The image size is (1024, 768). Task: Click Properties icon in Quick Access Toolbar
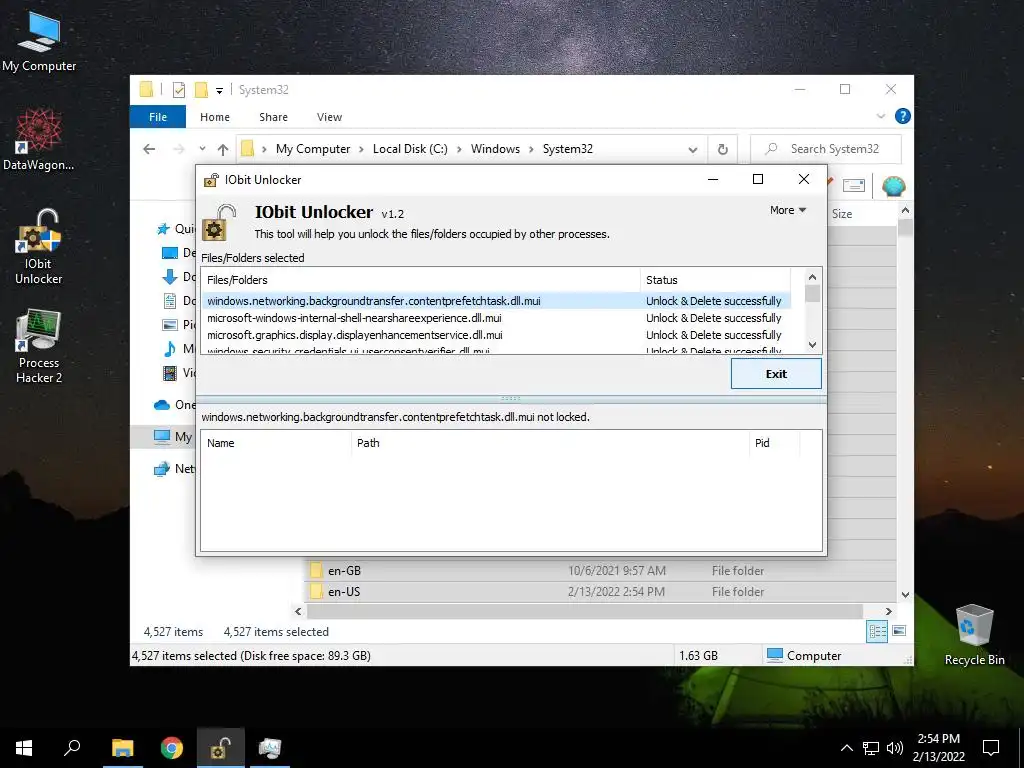click(x=178, y=90)
